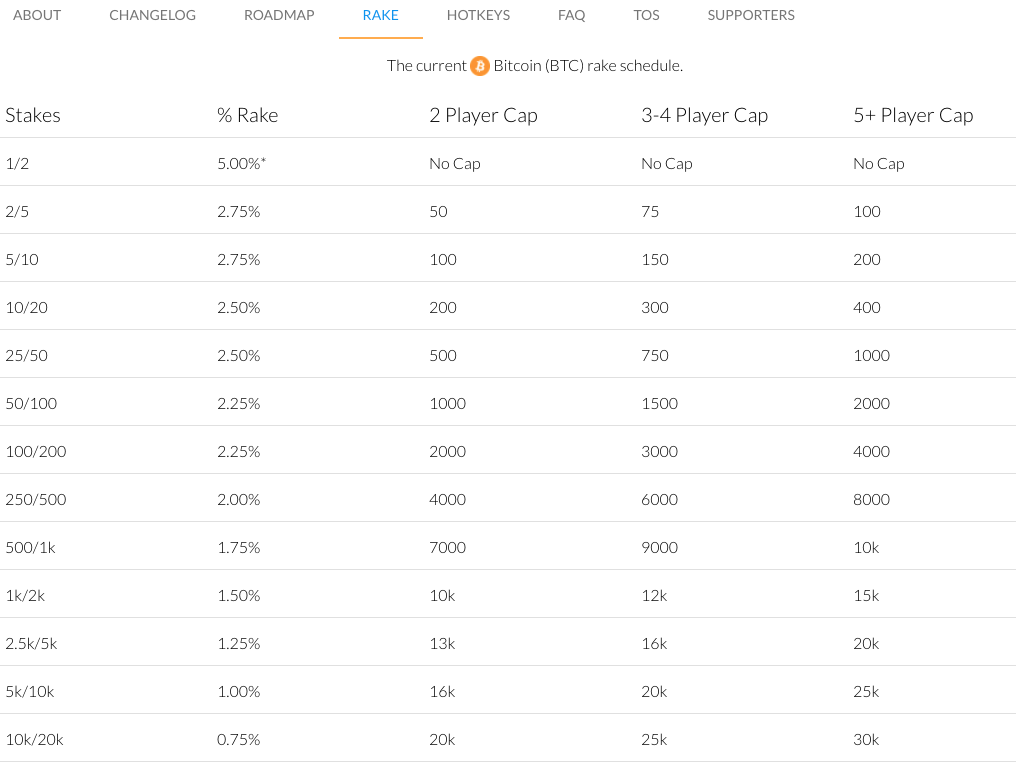Click the 10k/20k stakes row
This screenshot has height=765, width=1016.
click(508, 739)
